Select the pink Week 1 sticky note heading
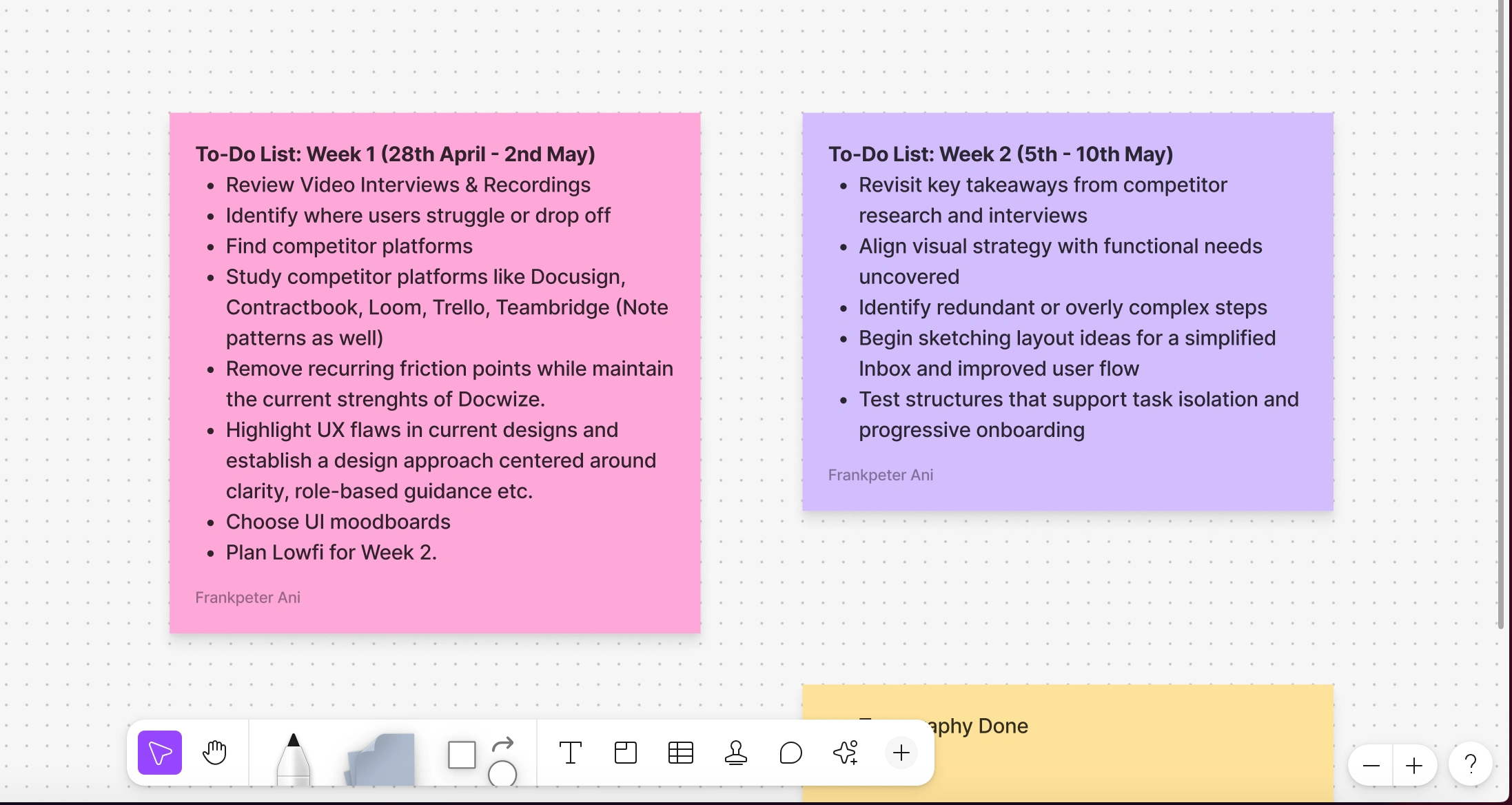 click(395, 154)
